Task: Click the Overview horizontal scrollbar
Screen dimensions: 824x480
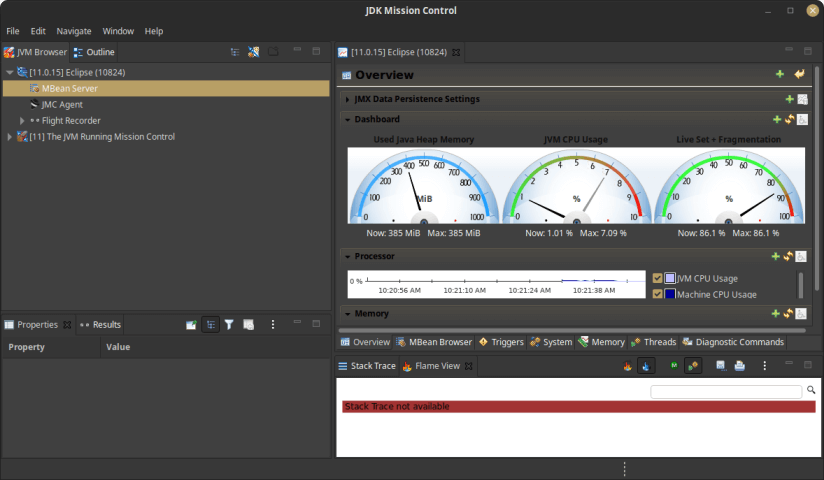Action: (572, 331)
